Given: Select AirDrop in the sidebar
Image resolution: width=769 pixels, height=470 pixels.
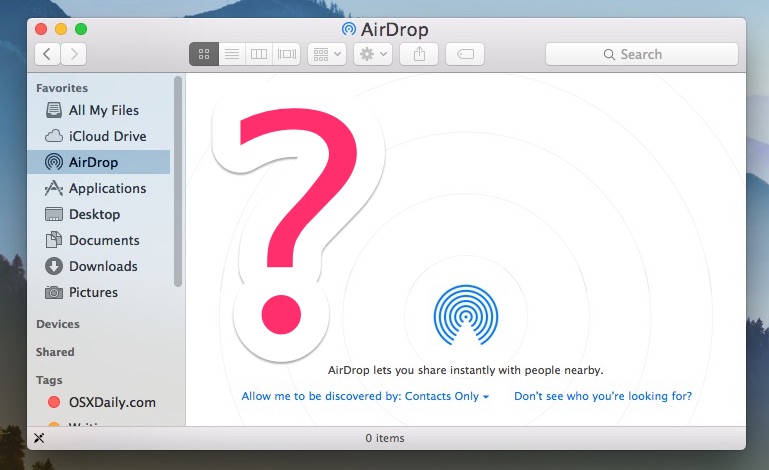Looking at the screenshot, I should [x=99, y=162].
